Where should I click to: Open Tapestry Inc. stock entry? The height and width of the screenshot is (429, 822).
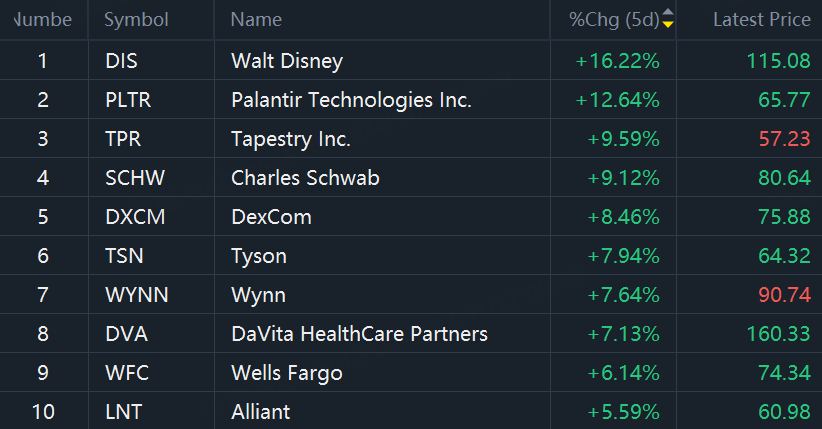point(291,139)
